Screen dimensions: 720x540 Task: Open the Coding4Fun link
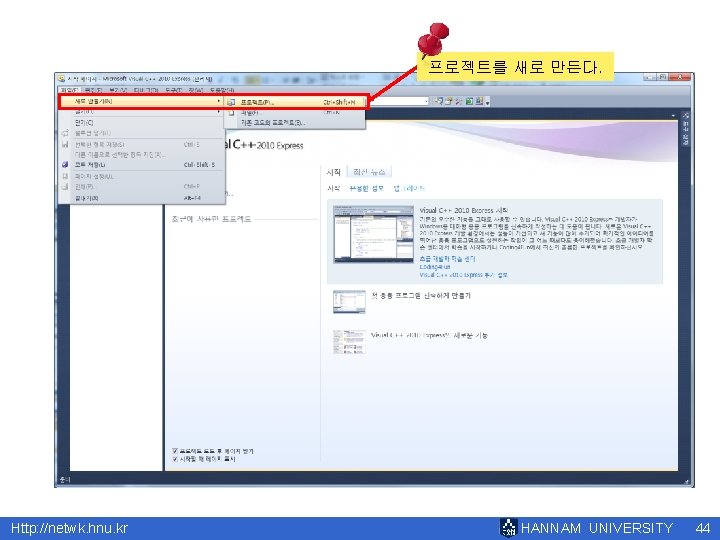pos(435,267)
